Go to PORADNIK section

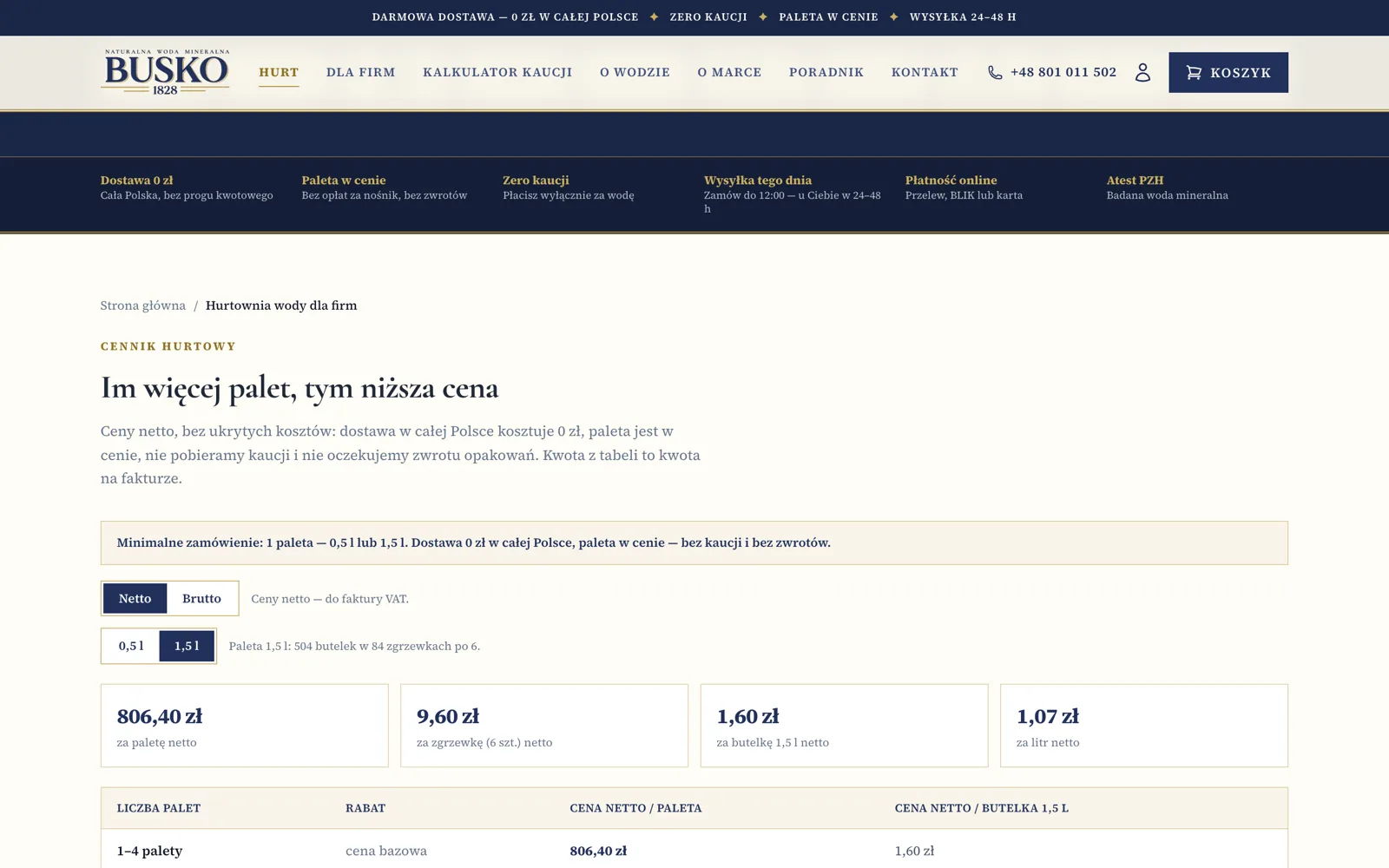click(826, 72)
